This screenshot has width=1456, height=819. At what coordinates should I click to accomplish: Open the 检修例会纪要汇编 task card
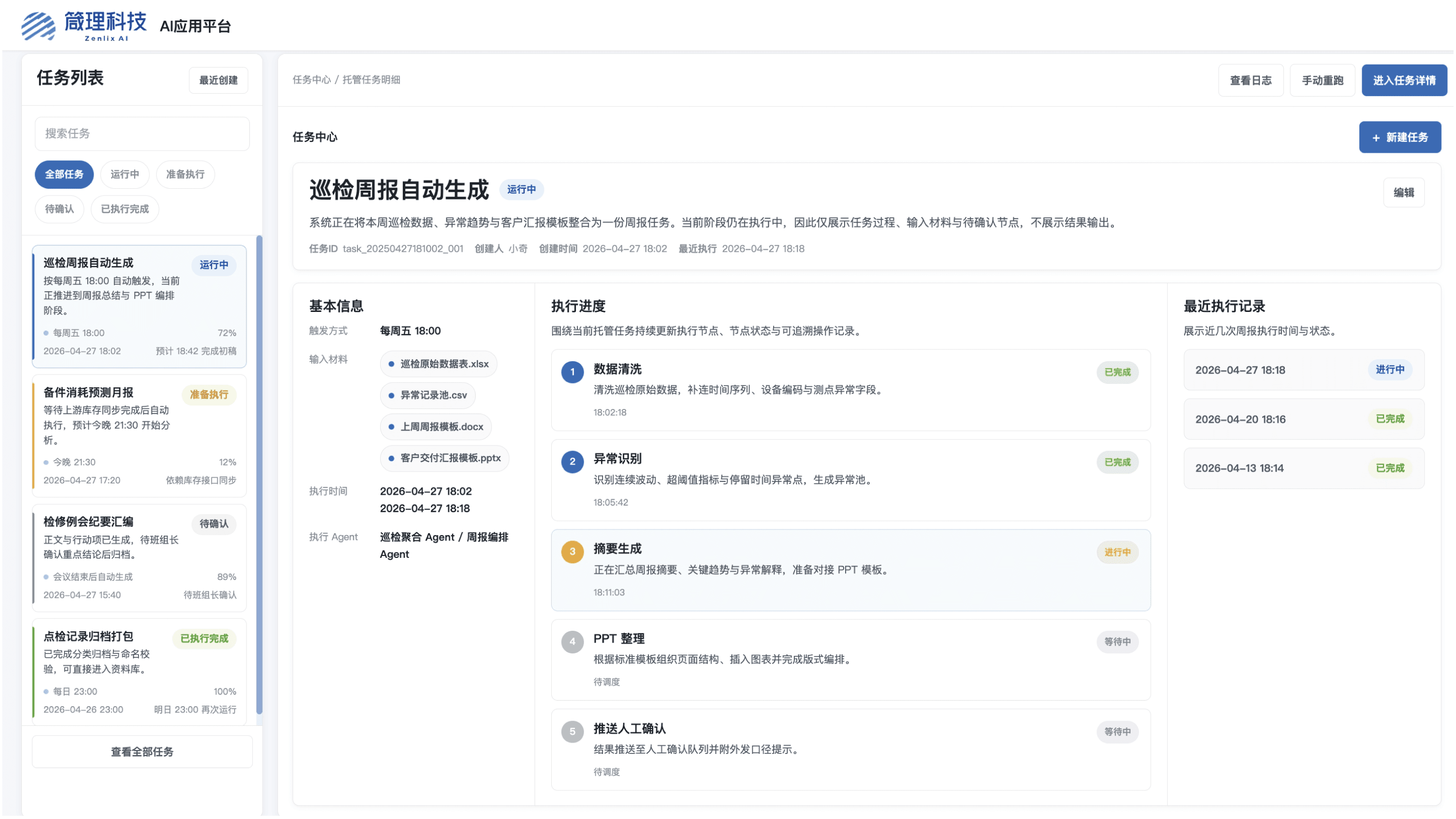(x=140, y=558)
